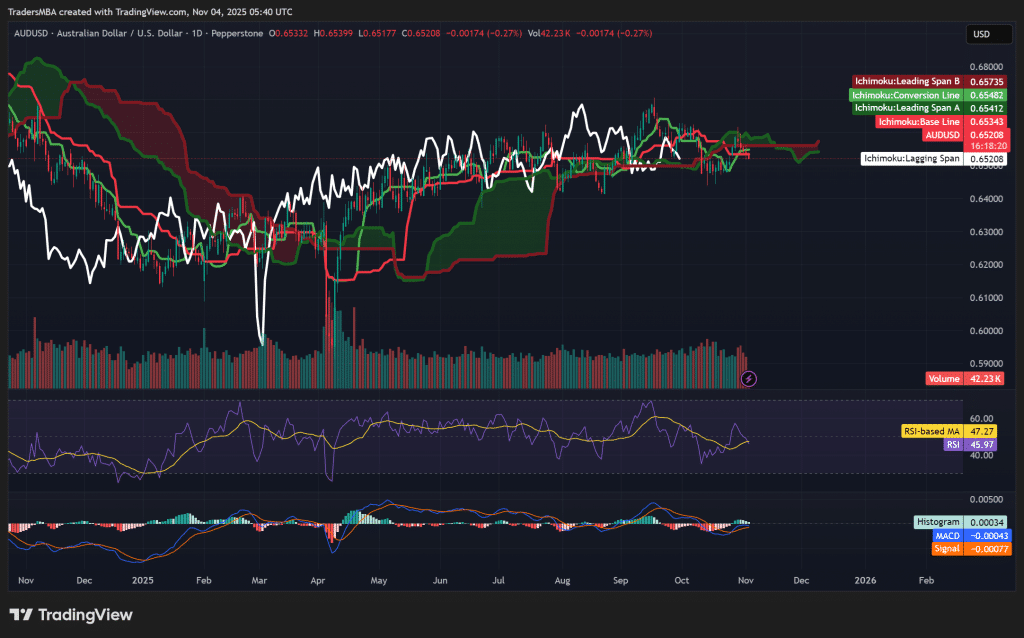Click the Histogram value label in MACD pane
The width and height of the screenshot is (1024, 638).
pyautogui.click(x=938, y=521)
